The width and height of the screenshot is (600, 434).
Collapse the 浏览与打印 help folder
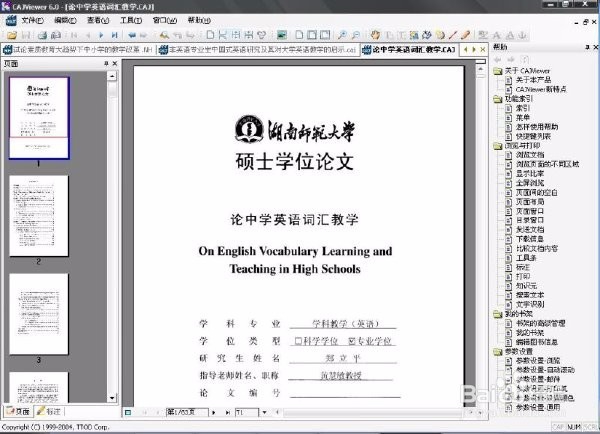click(497, 146)
